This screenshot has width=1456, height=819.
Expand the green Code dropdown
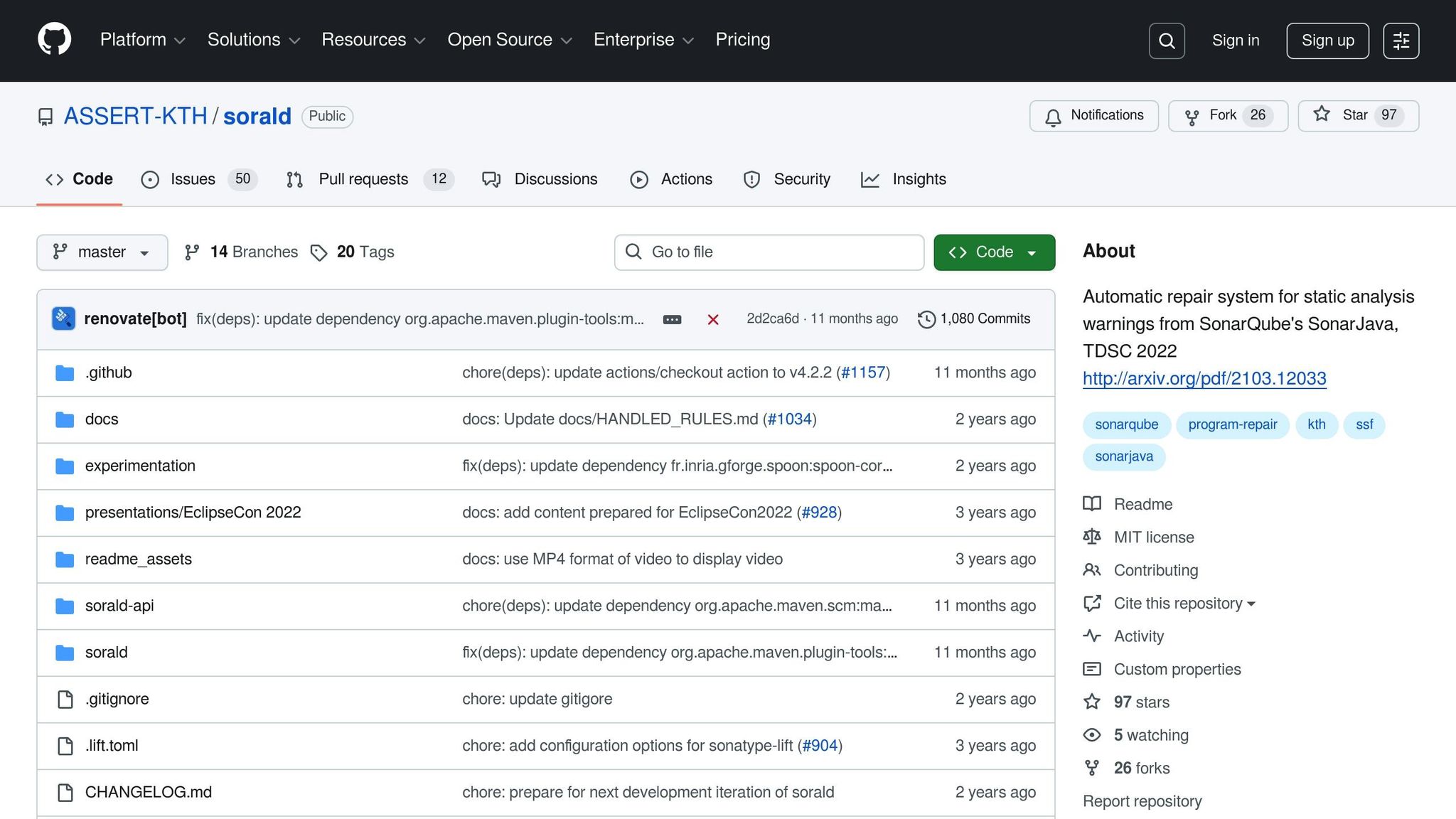click(x=994, y=252)
